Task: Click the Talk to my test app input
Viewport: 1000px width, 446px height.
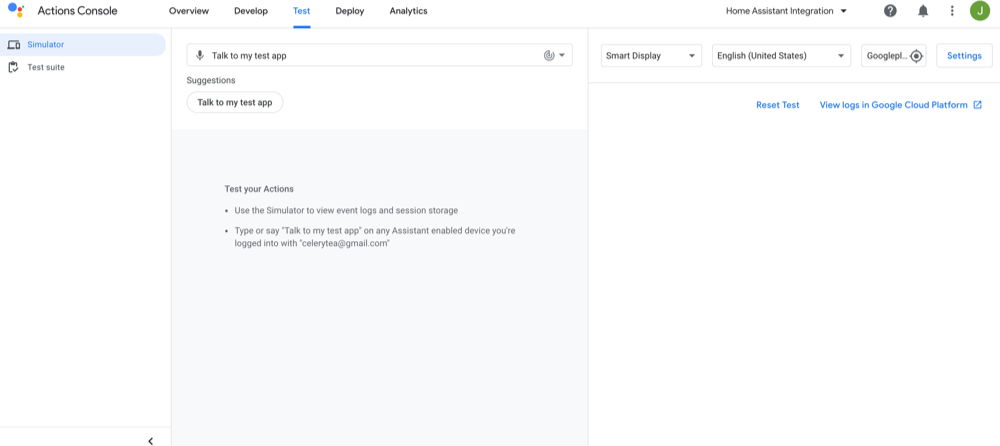Action: pos(379,56)
